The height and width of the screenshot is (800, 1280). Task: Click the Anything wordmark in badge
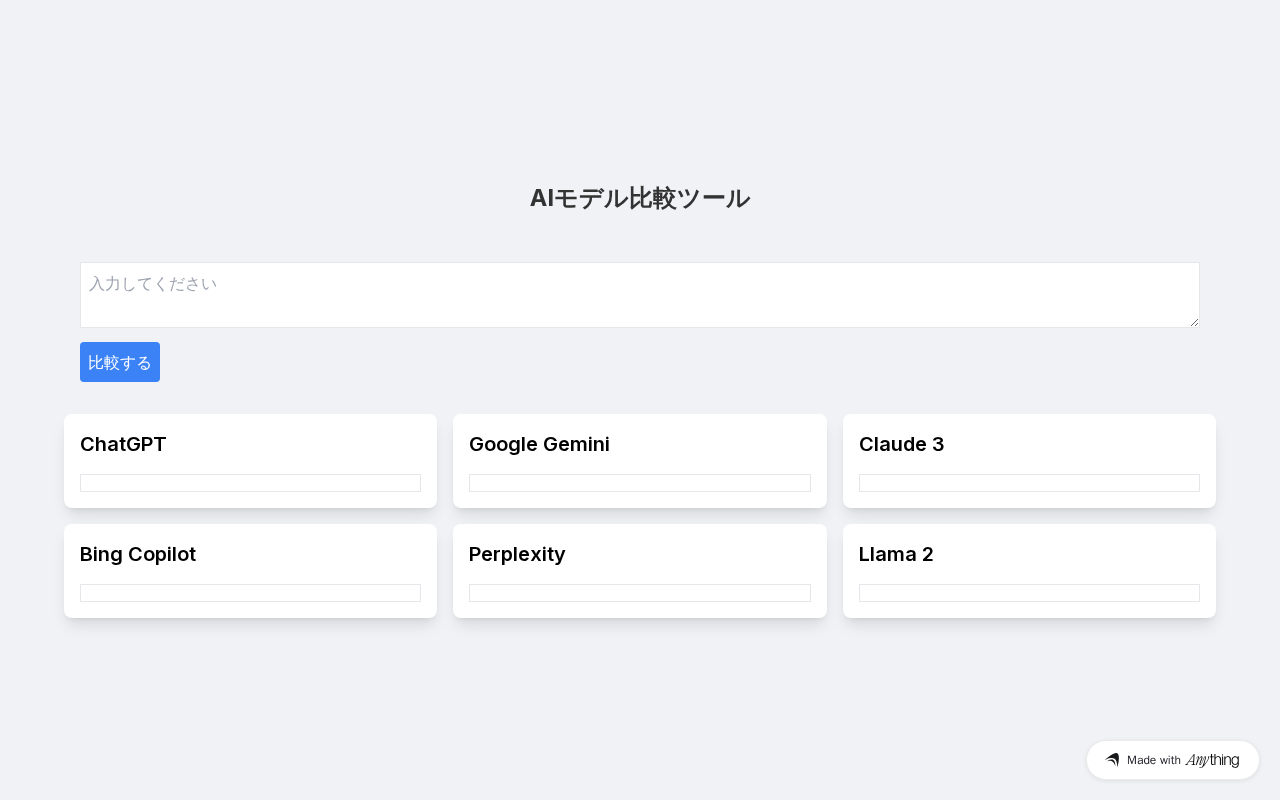click(1212, 760)
